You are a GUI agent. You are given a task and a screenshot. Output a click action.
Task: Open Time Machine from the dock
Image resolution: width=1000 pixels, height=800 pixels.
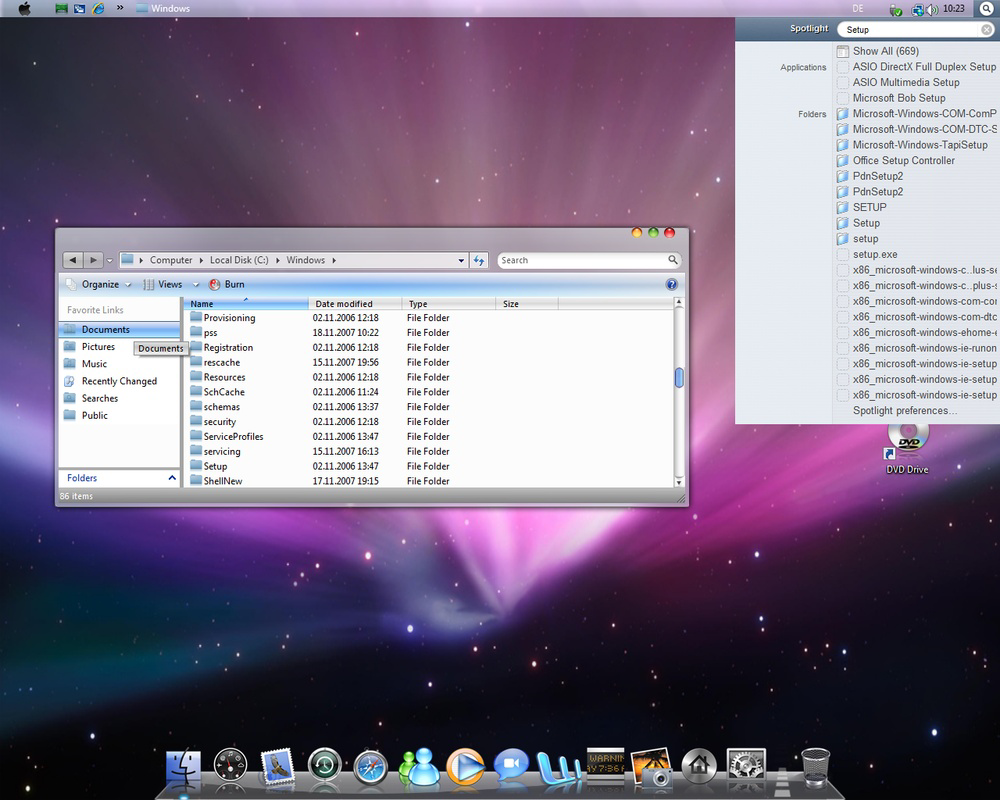[x=324, y=765]
